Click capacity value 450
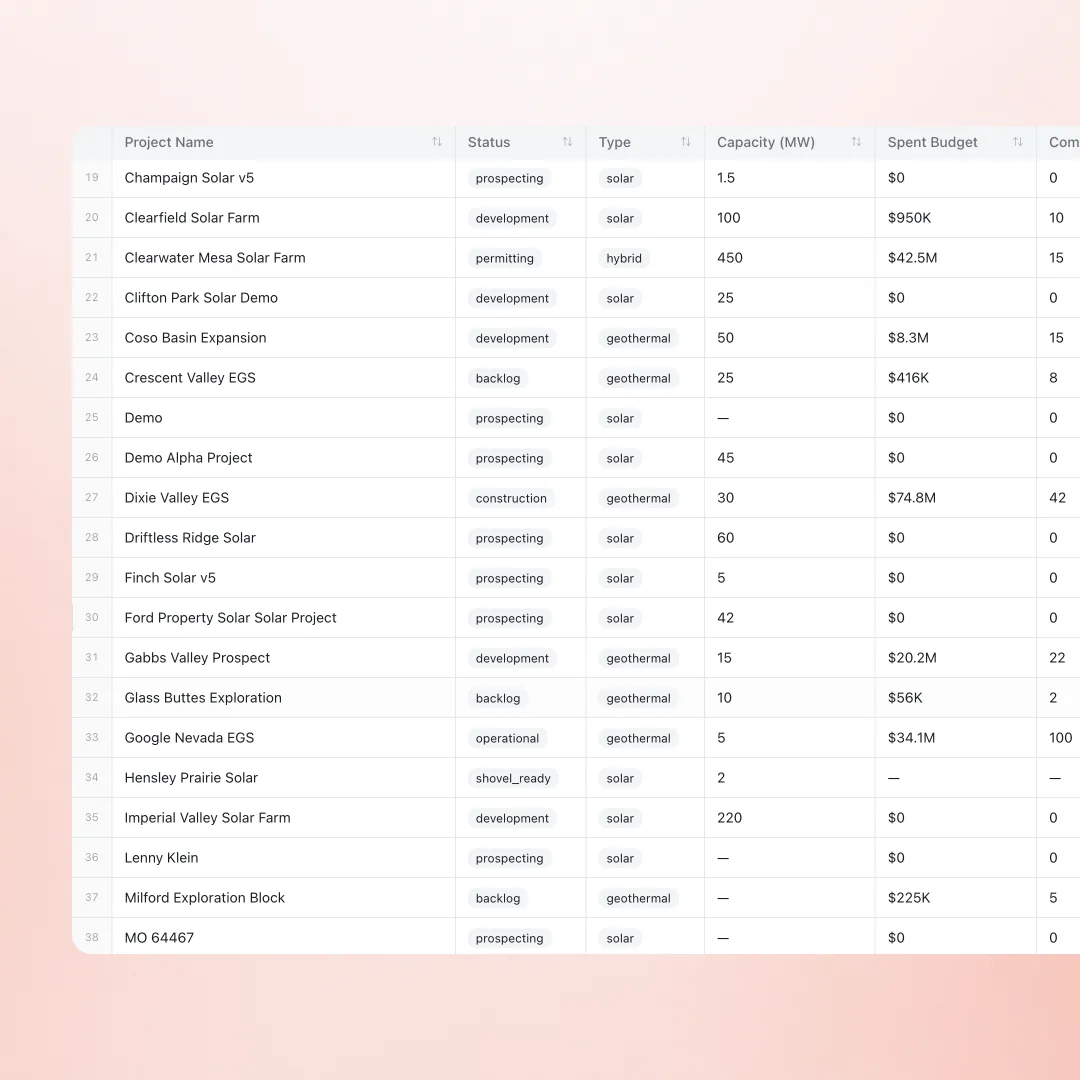1080x1080 pixels. (730, 258)
